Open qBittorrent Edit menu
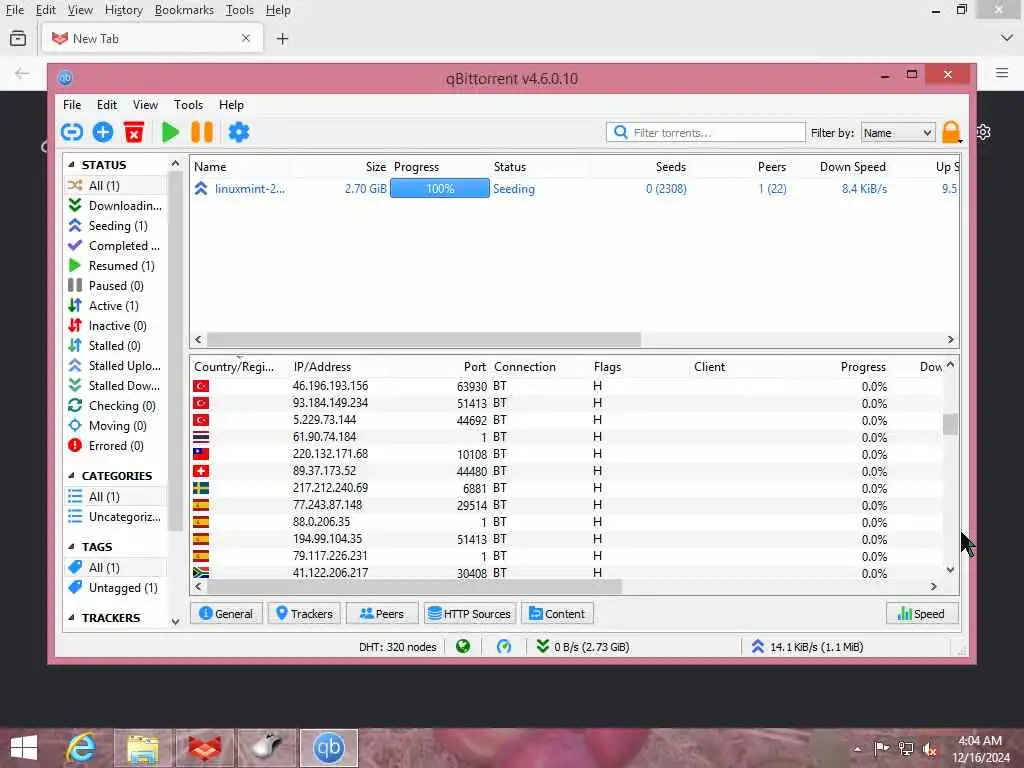This screenshot has height=768, width=1024. click(106, 104)
